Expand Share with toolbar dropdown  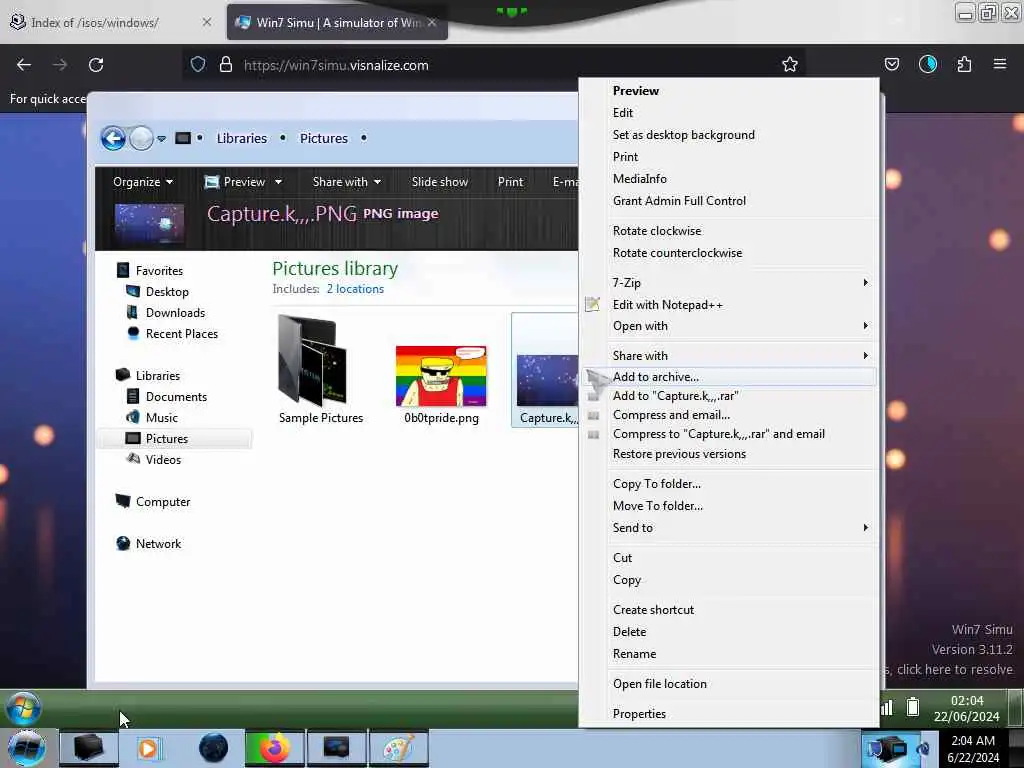(347, 182)
